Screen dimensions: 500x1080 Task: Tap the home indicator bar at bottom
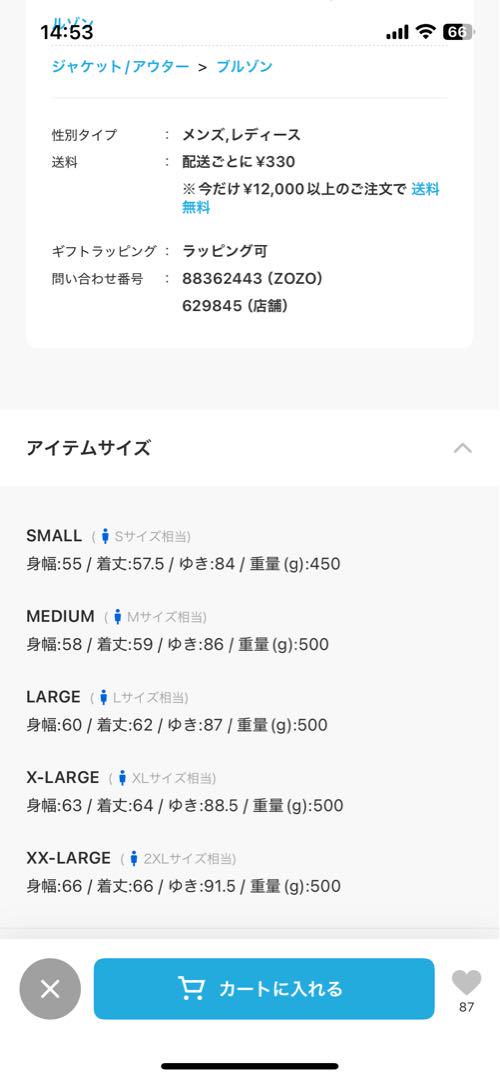click(x=250, y=1066)
